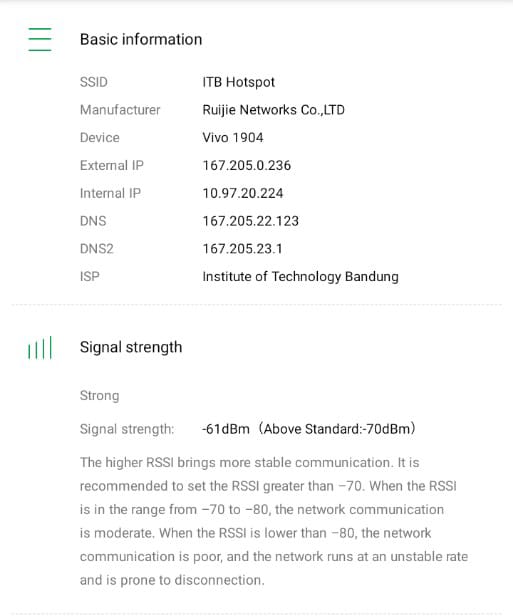Tap the DNS address 167.205.22.123
This screenshot has height=616, width=513.
tap(251, 221)
